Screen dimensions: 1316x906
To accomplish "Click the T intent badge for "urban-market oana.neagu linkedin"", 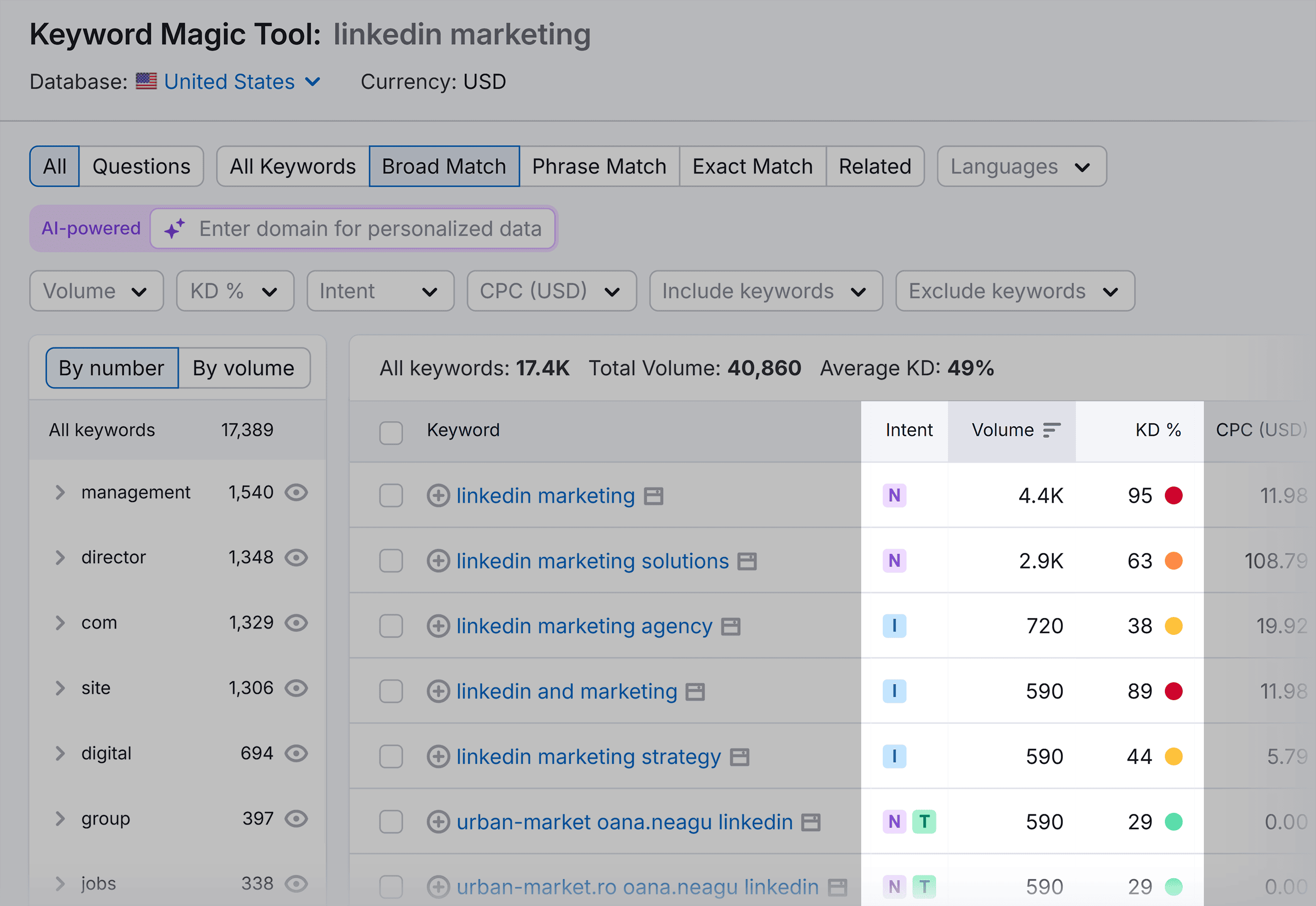I will pos(925,821).
